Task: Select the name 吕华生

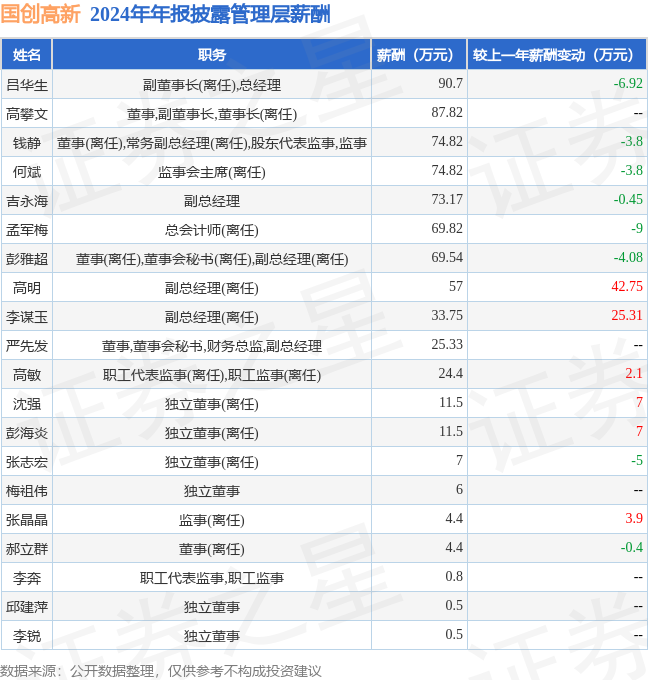Action: [26, 85]
